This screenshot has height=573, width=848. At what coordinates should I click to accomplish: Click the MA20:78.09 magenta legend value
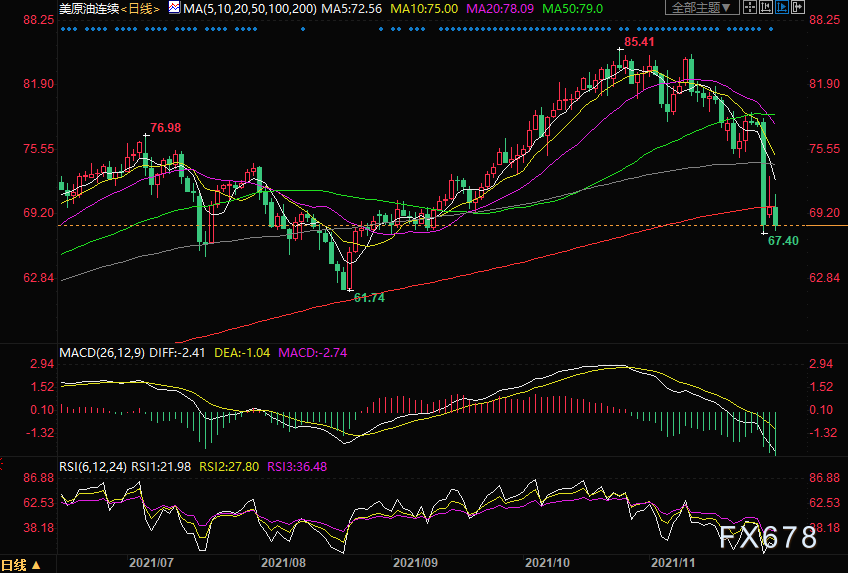[x=500, y=9]
